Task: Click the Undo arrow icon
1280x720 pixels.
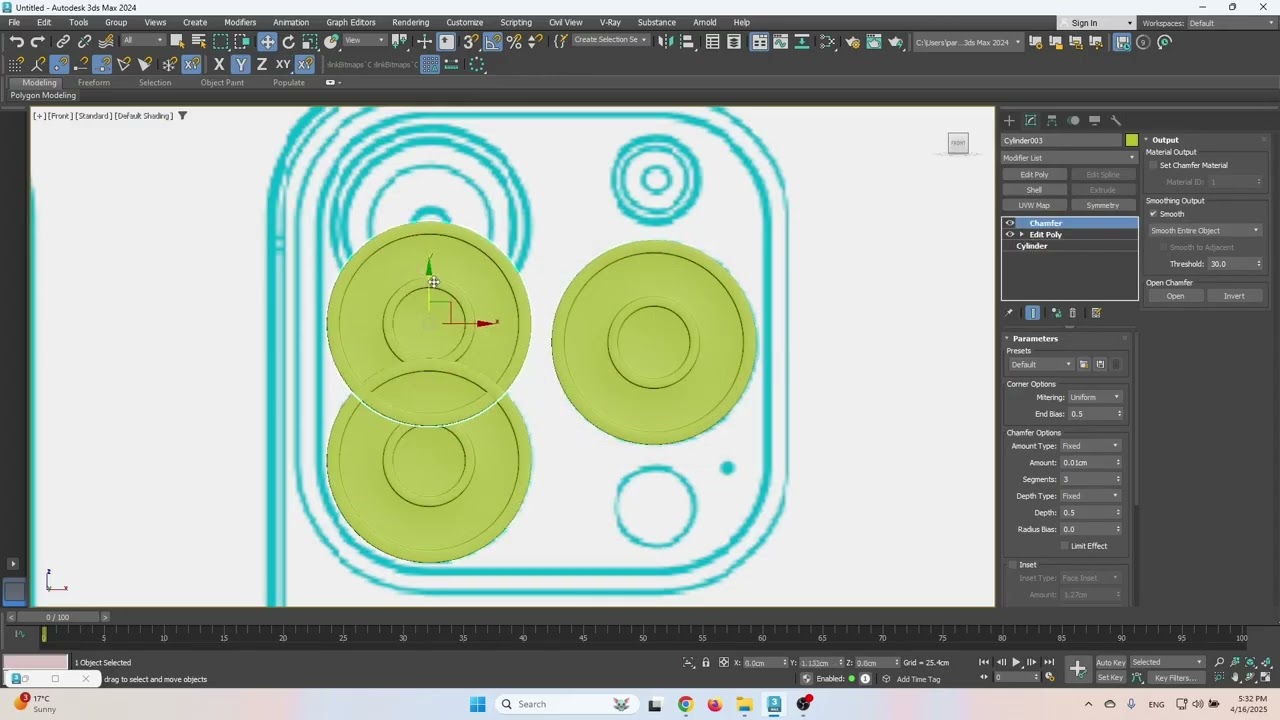Action: tap(17, 42)
